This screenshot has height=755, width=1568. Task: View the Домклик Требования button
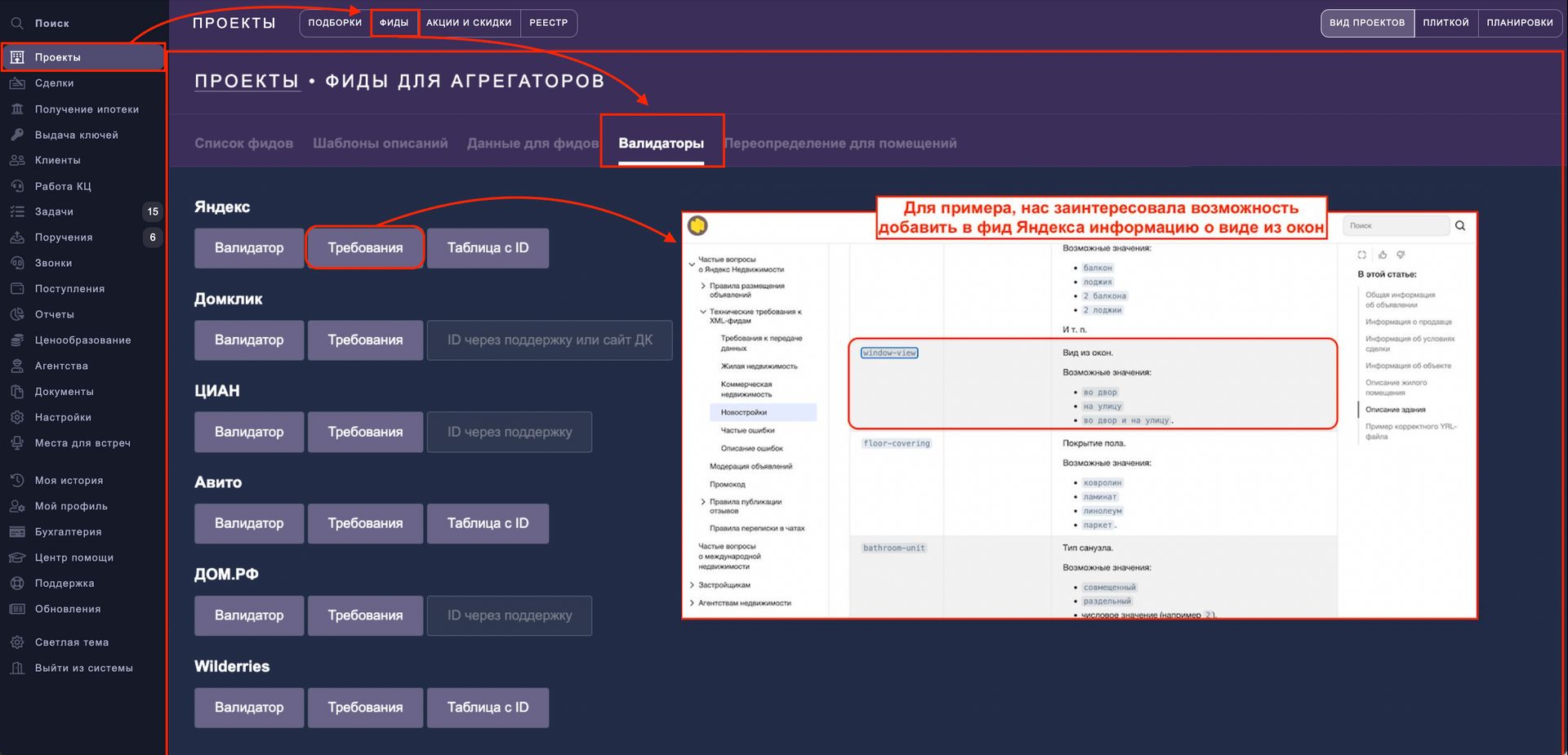coord(365,340)
